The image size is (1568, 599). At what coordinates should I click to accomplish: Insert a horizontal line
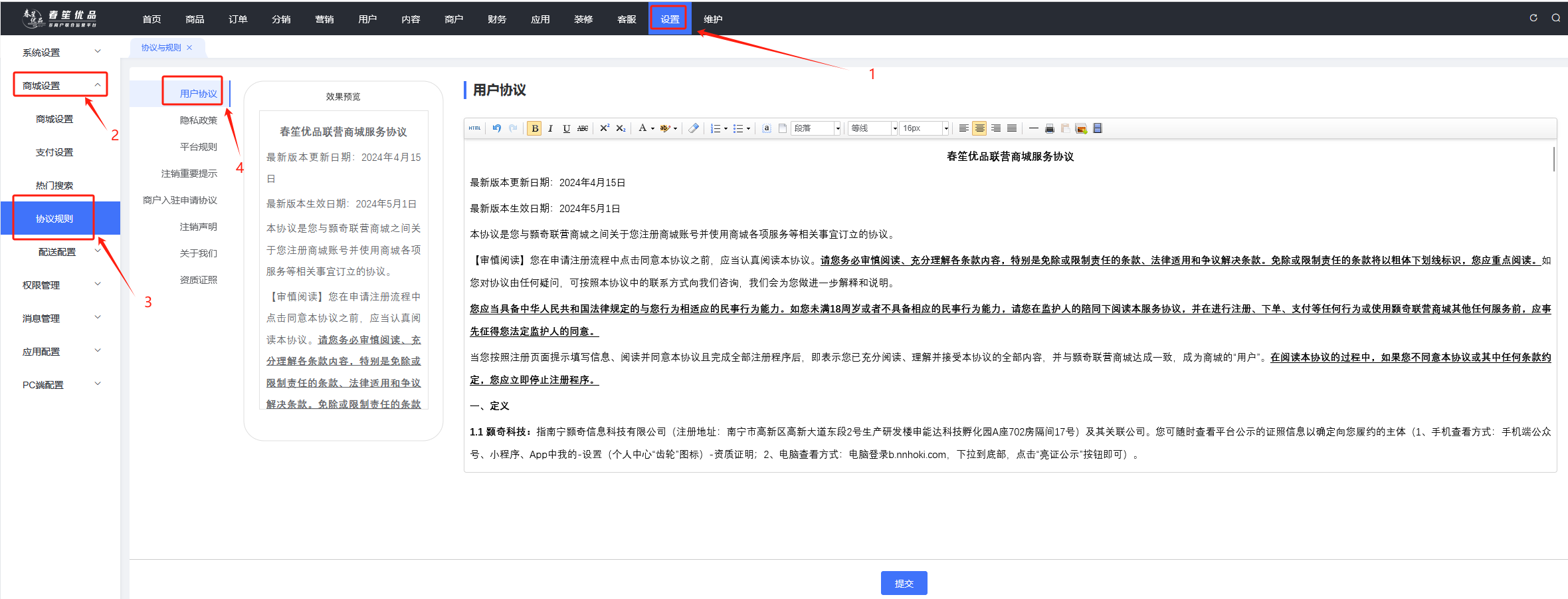(x=1033, y=128)
